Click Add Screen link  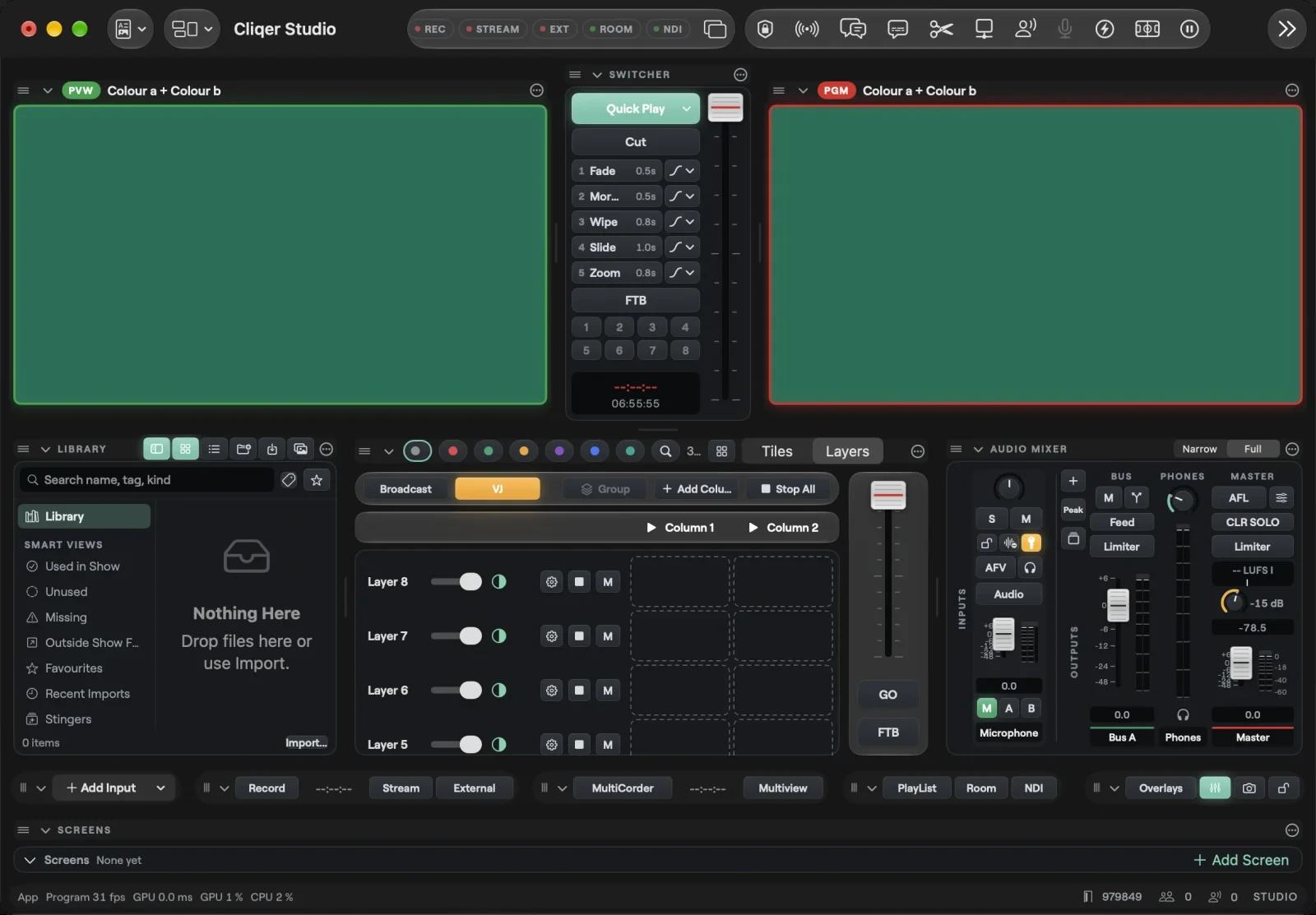pyautogui.click(x=1241, y=860)
